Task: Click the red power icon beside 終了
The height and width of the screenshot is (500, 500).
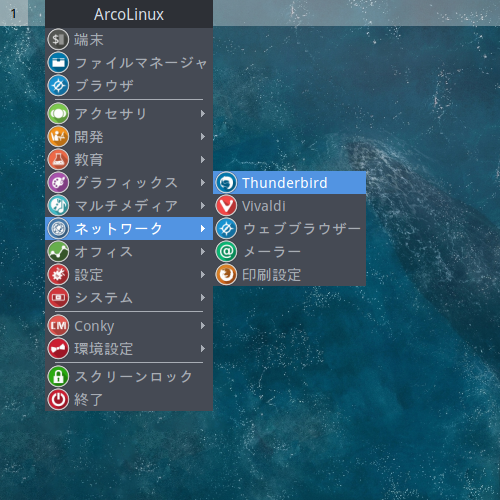Action: tap(58, 399)
